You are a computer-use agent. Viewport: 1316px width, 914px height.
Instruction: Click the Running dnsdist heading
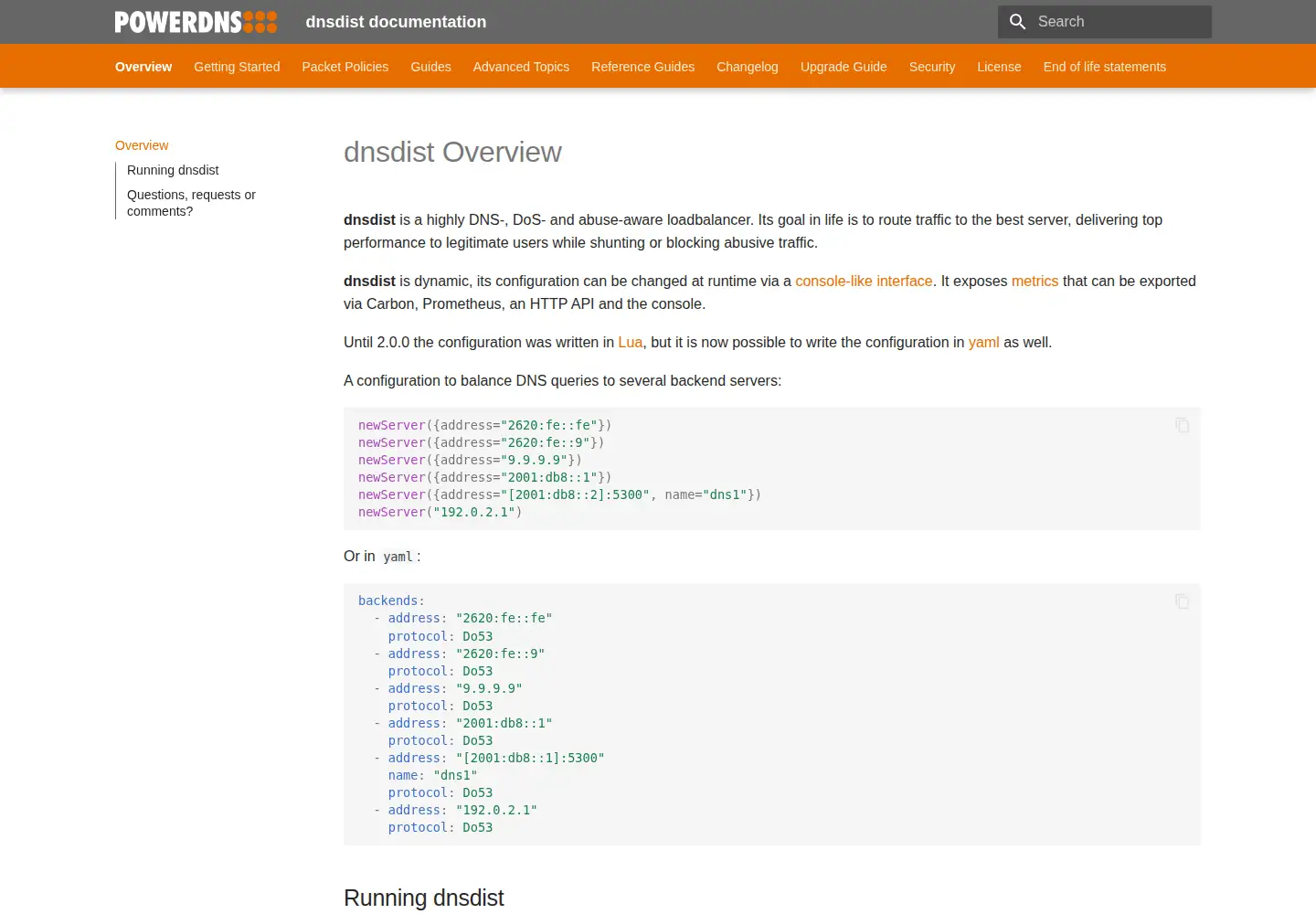coord(424,898)
